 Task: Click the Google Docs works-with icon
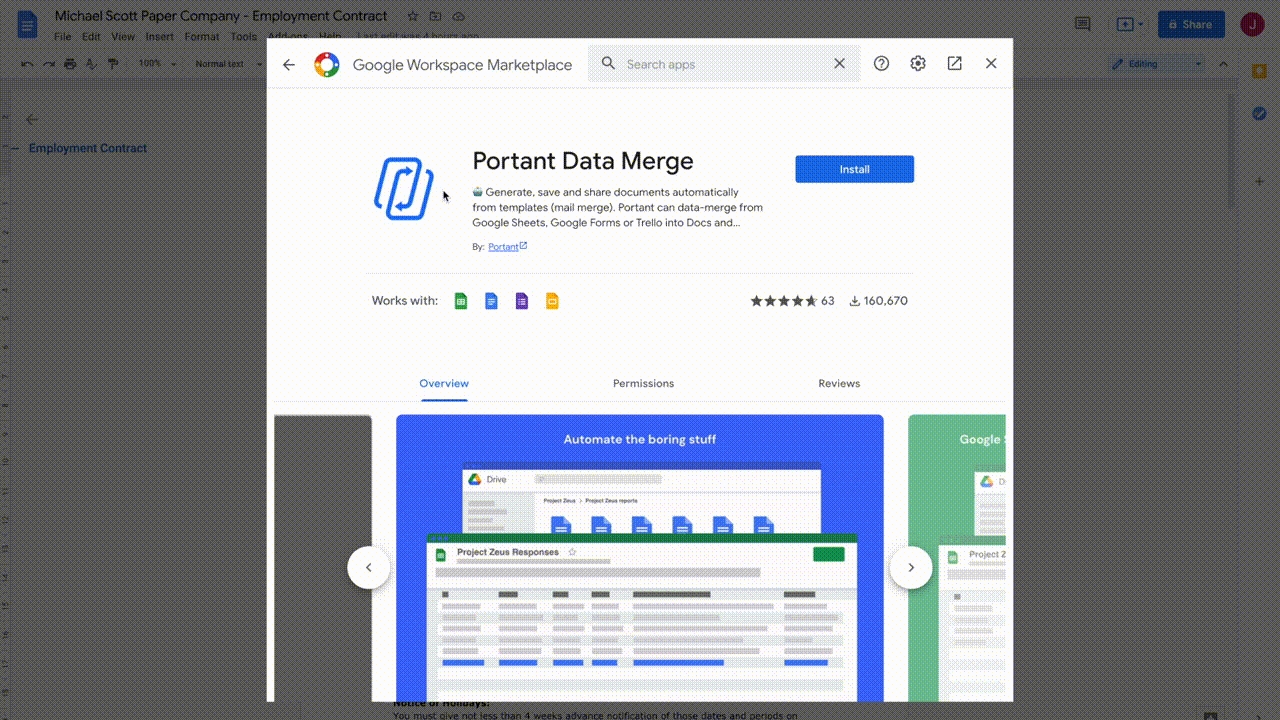491,301
